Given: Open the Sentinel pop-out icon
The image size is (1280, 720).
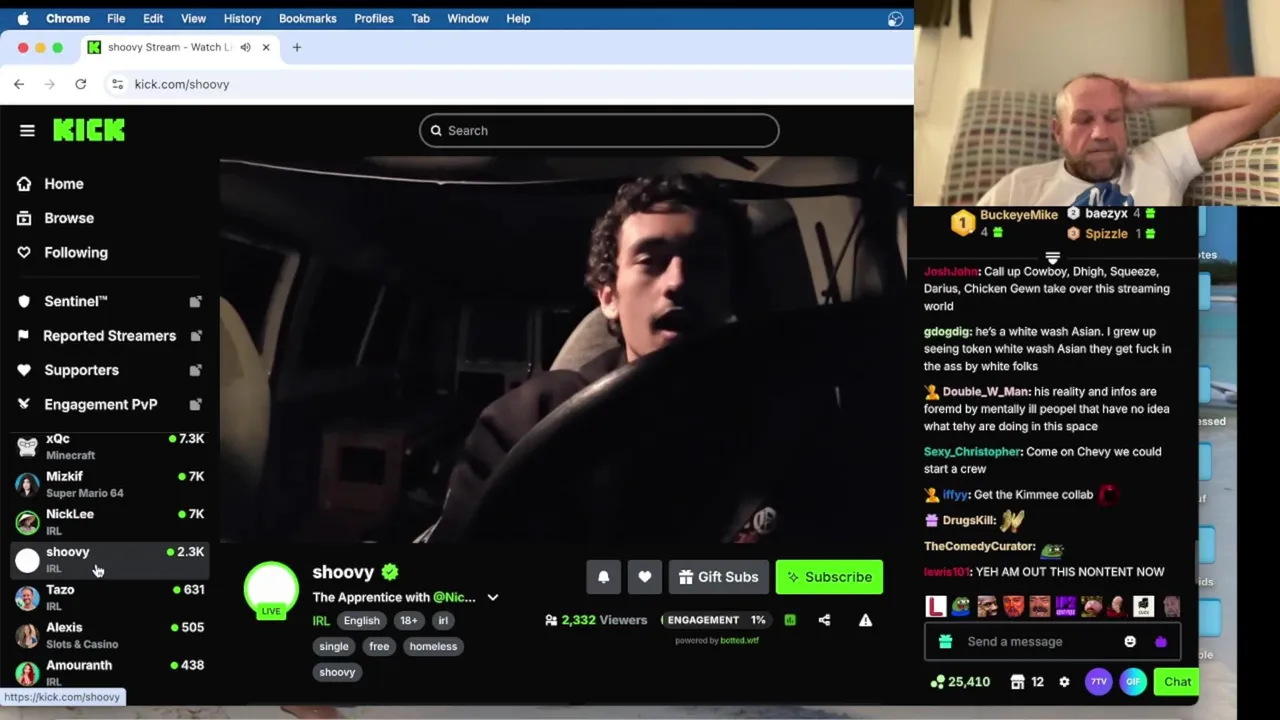Looking at the screenshot, I should point(195,301).
